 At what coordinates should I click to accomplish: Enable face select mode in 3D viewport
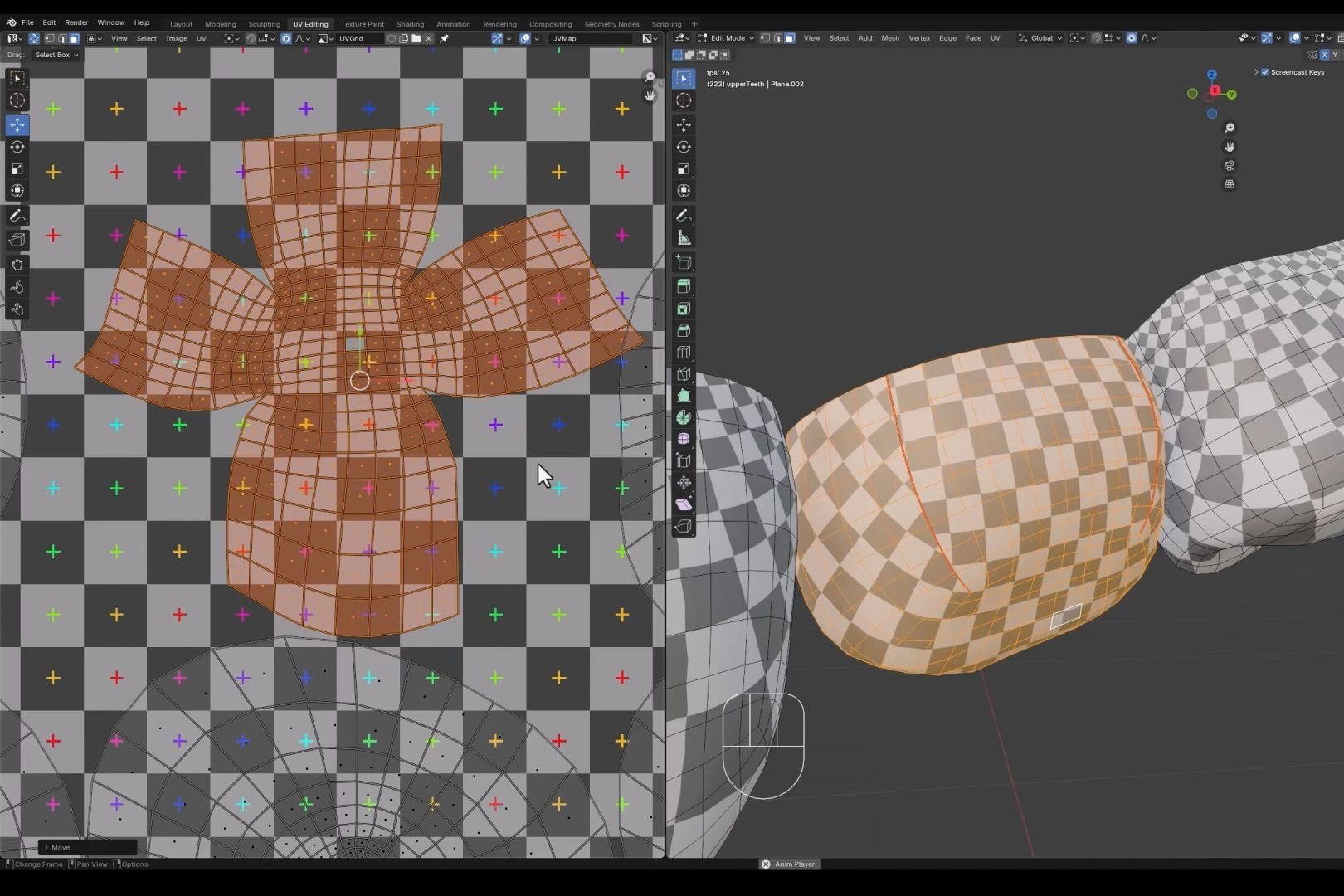point(790,38)
